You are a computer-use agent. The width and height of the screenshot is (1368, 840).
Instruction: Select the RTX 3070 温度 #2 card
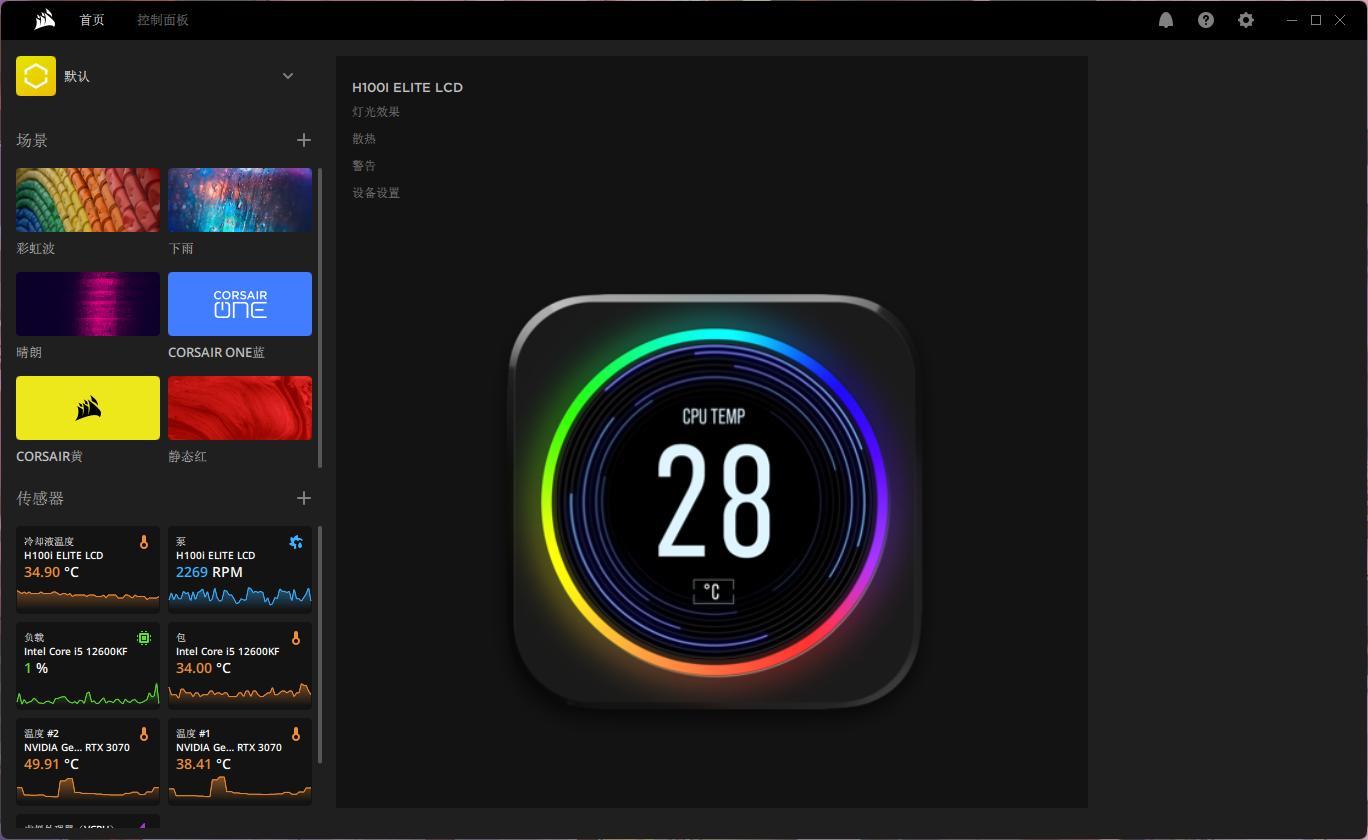point(88,761)
